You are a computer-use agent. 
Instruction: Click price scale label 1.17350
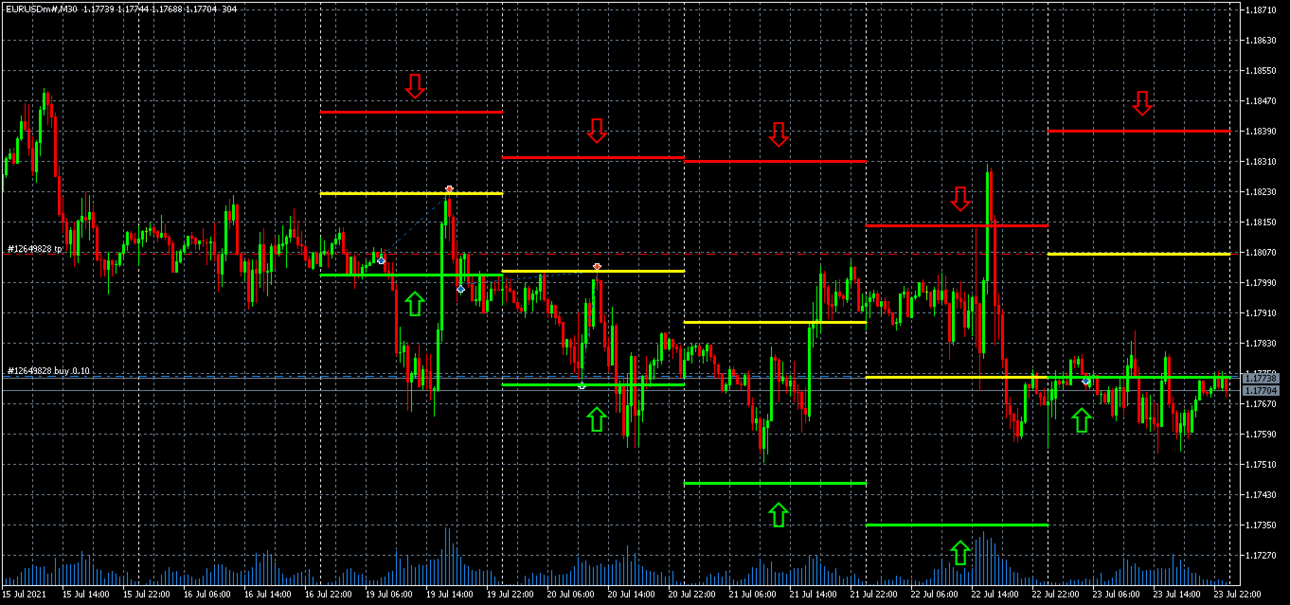coord(1261,525)
